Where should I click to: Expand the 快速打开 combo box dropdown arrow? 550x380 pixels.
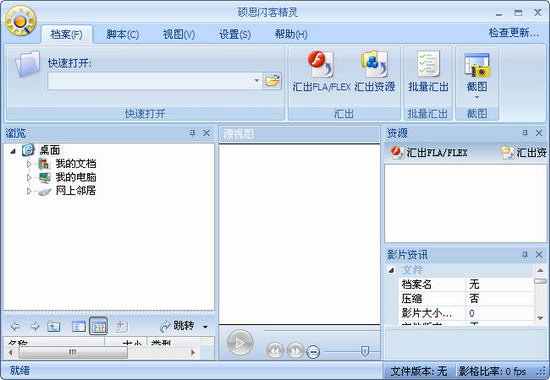[257, 81]
